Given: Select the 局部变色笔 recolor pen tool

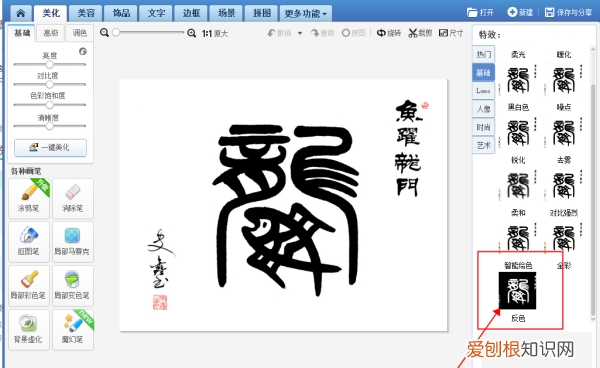Looking at the screenshot, I should click(x=73, y=286).
